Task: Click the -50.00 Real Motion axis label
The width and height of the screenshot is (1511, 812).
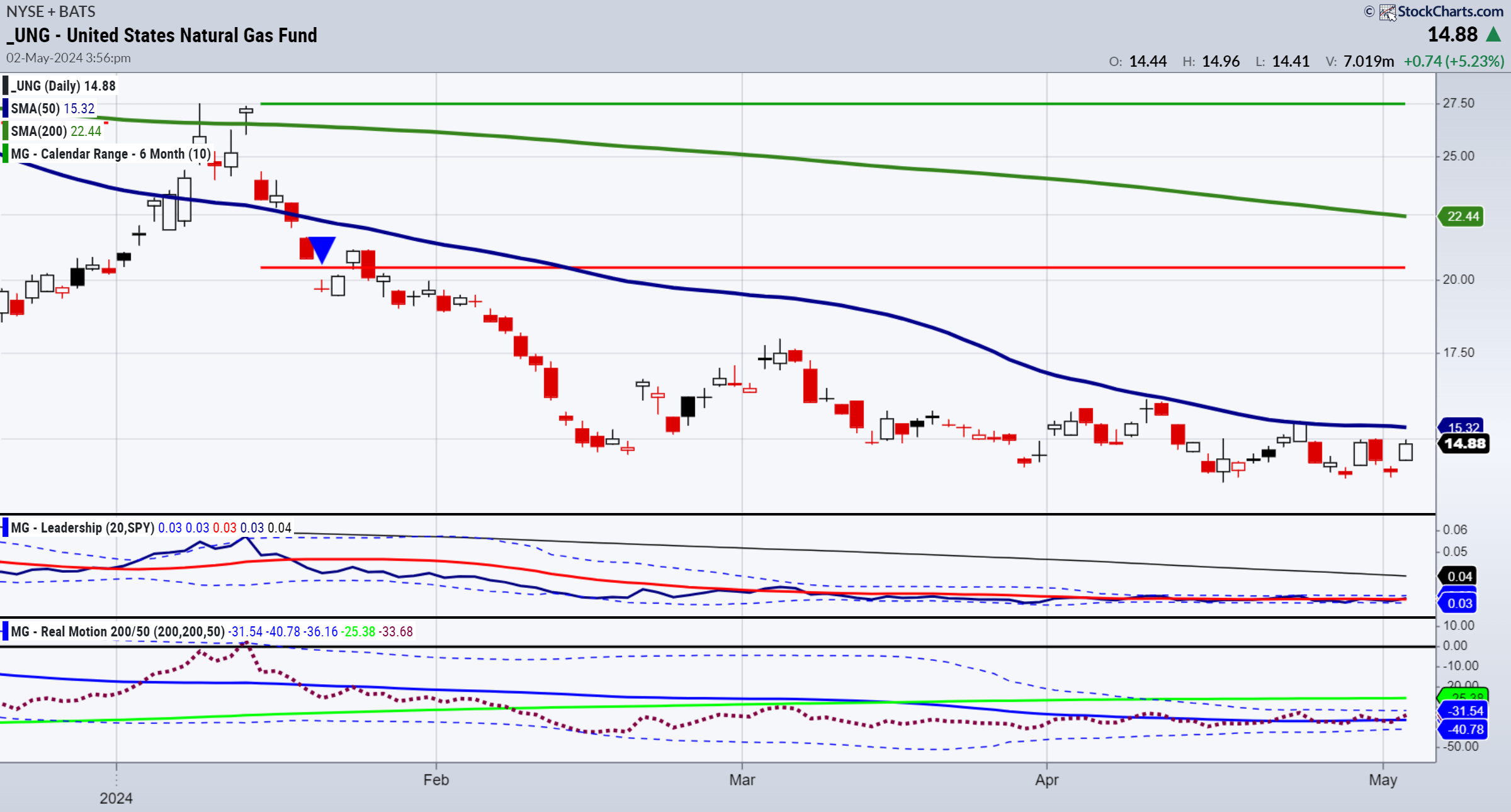Action: tap(1461, 747)
